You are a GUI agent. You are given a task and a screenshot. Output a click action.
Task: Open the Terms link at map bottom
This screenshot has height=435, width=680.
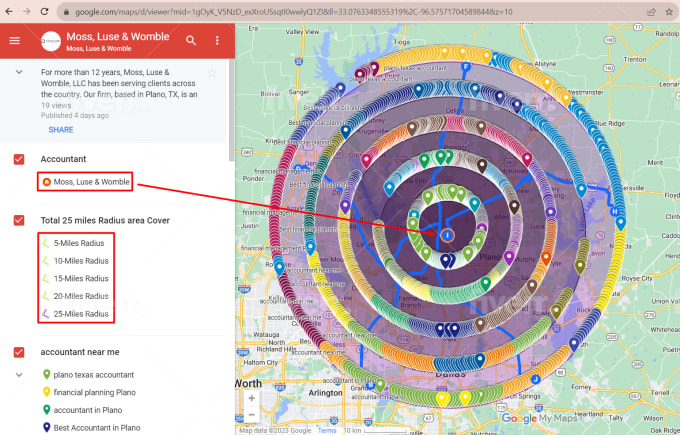click(x=327, y=430)
